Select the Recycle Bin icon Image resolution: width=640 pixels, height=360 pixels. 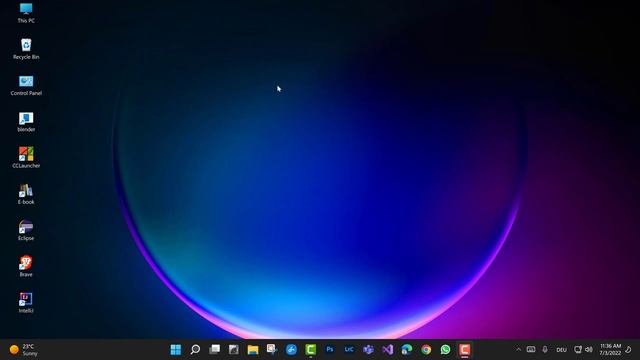pos(26,49)
